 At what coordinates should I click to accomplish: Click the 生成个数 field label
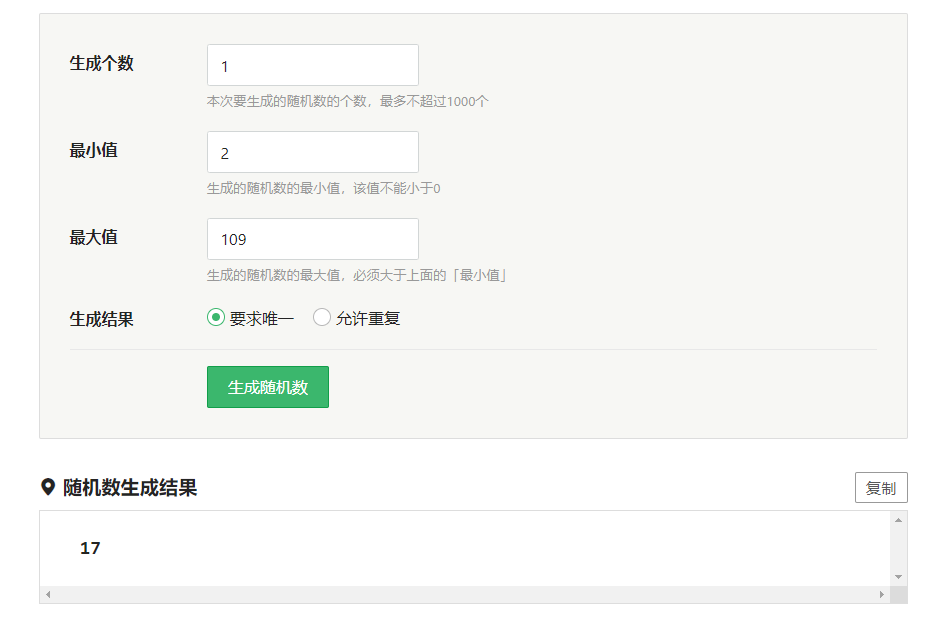coord(102,63)
